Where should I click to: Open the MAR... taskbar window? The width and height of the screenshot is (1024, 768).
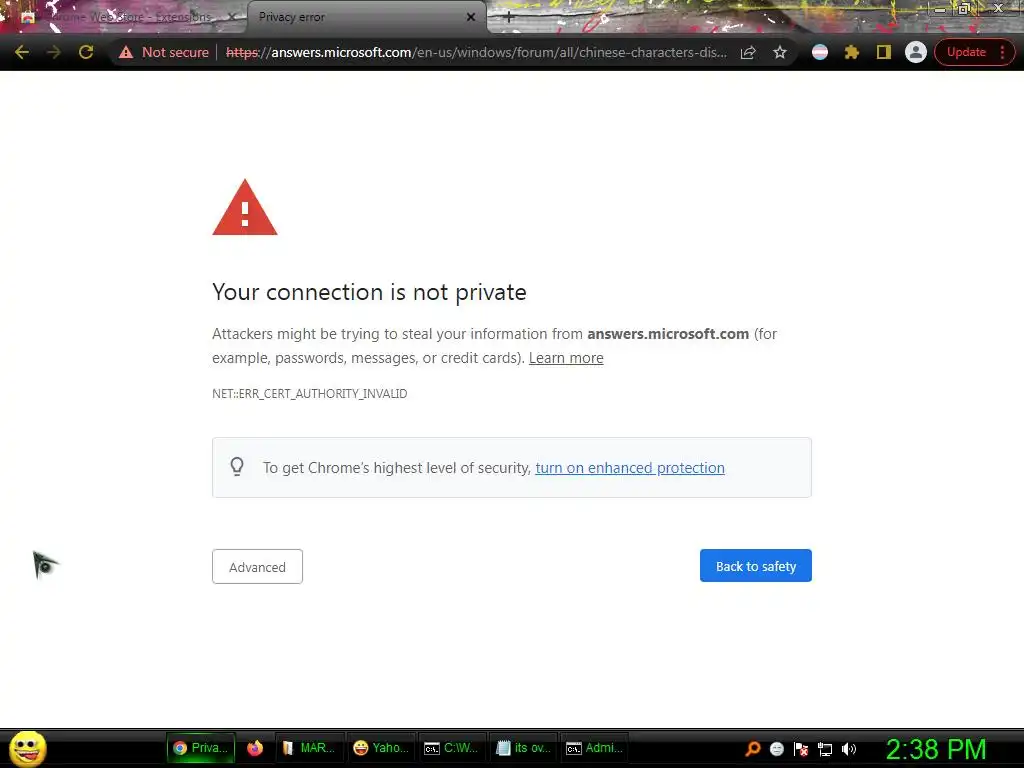308,748
